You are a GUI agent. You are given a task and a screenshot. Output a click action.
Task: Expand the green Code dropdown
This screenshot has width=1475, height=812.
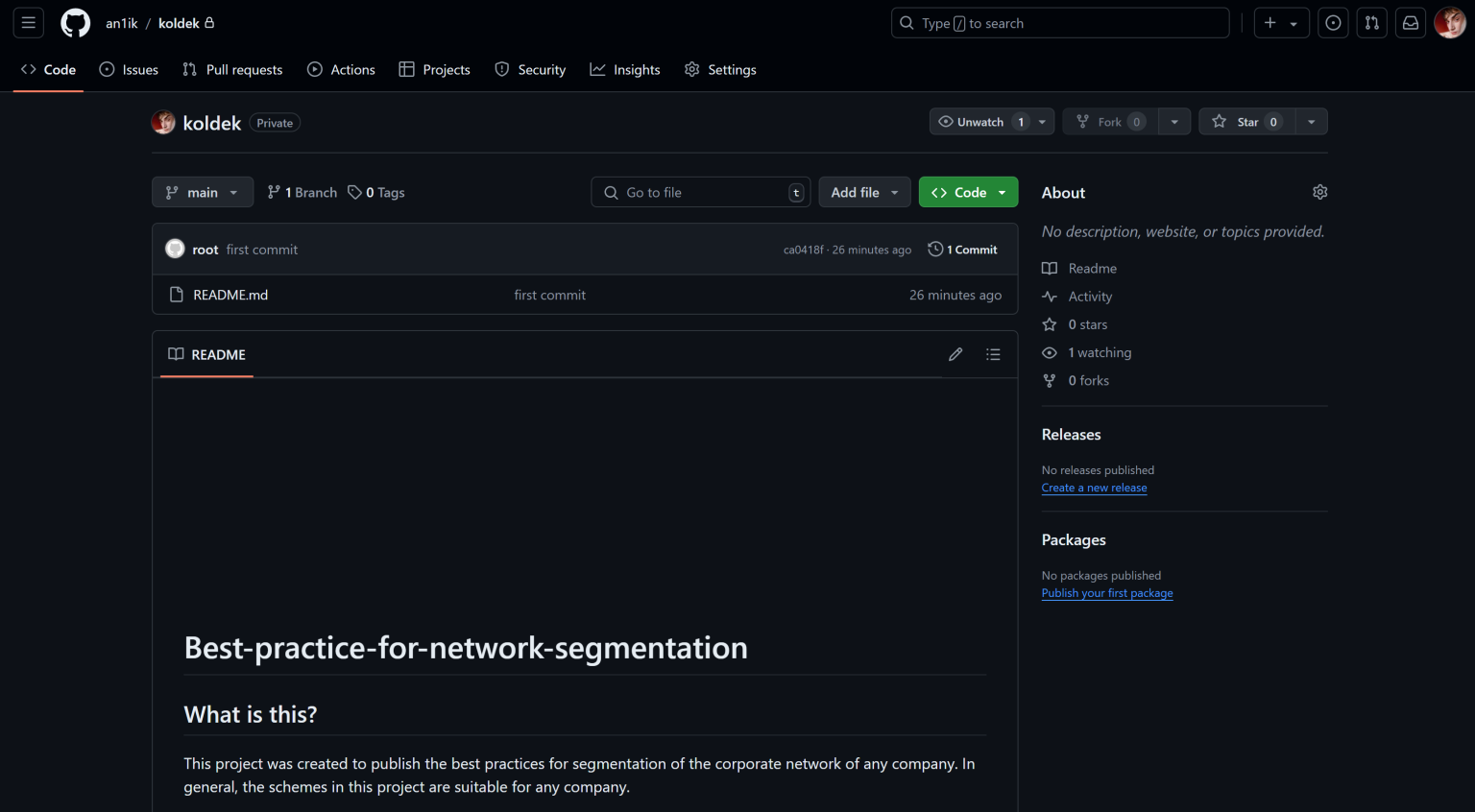(x=1003, y=192)
